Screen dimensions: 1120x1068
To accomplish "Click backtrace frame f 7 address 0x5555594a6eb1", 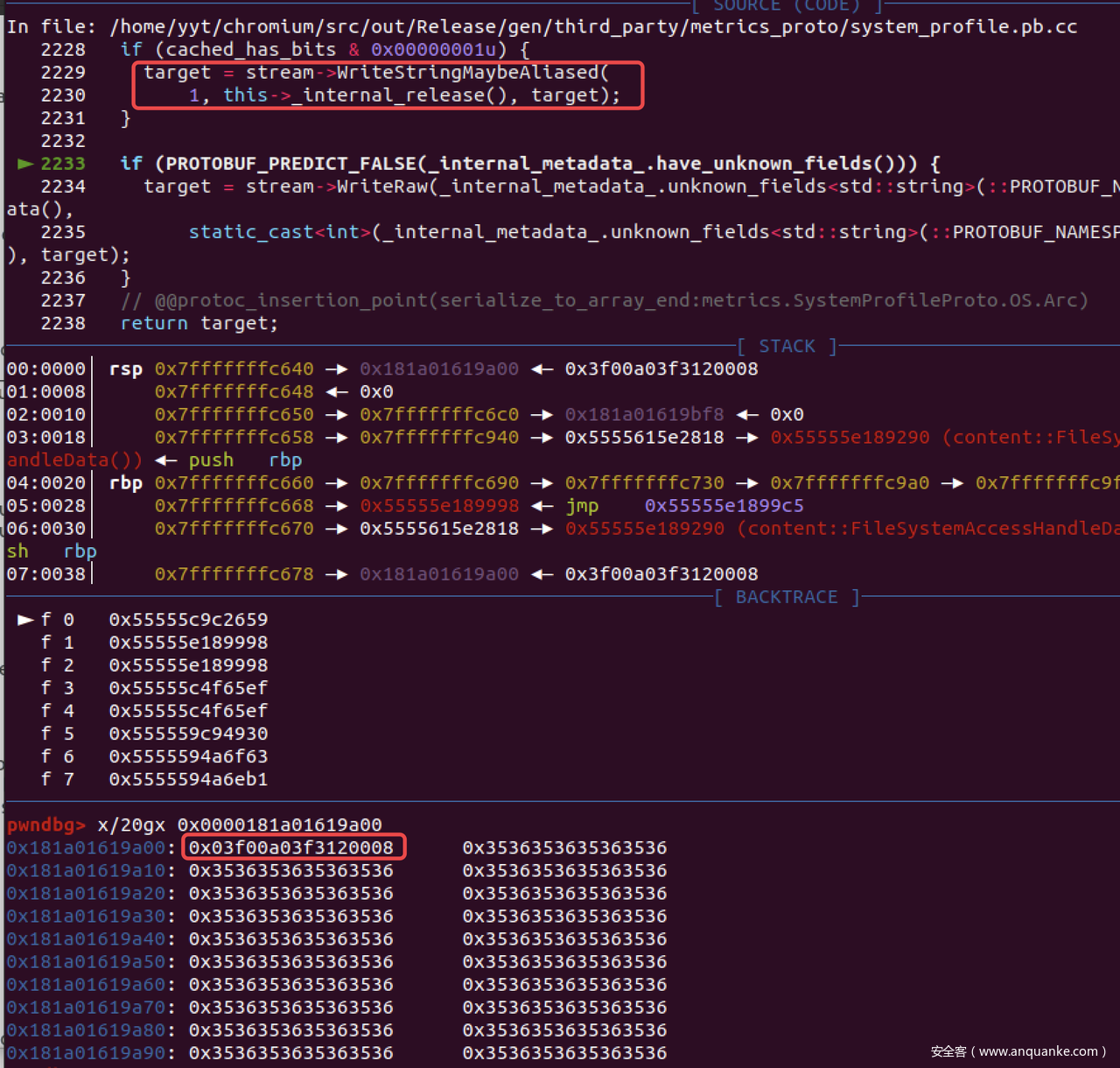I will [x=188, y=779].
